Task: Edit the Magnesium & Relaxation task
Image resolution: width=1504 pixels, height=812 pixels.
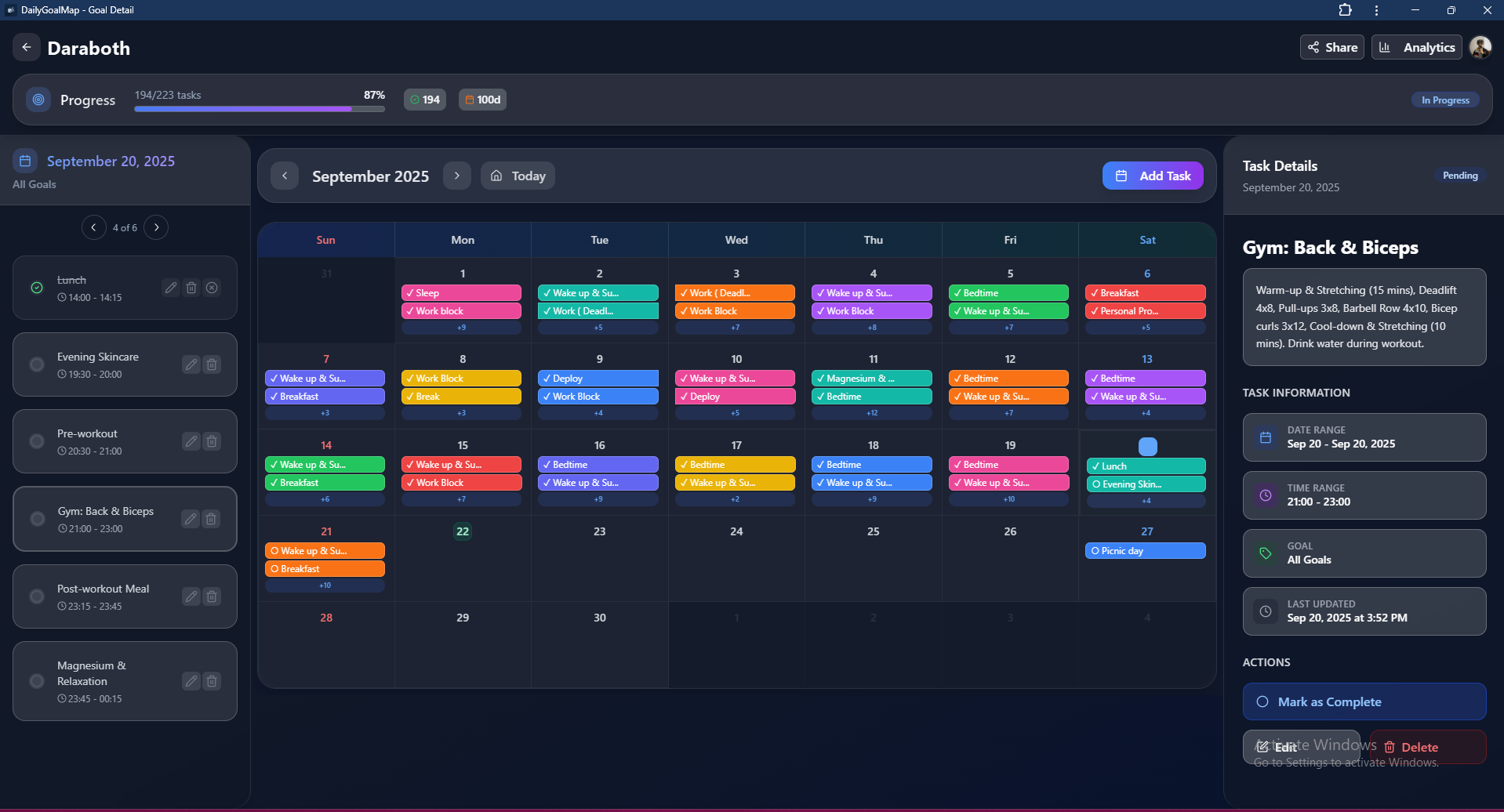Action: tap(191, 681)
